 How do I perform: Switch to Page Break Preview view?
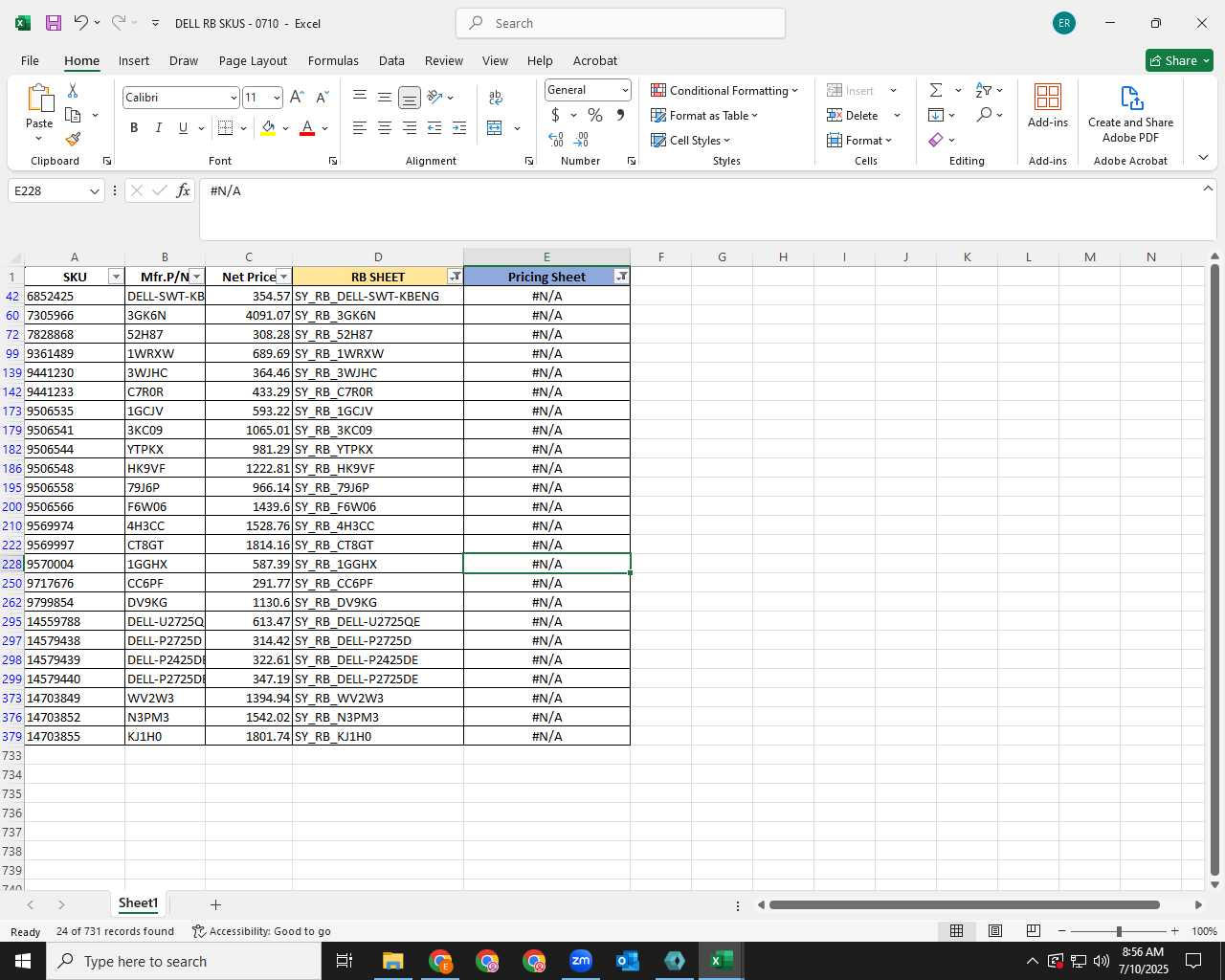(x=1033, y=931)
